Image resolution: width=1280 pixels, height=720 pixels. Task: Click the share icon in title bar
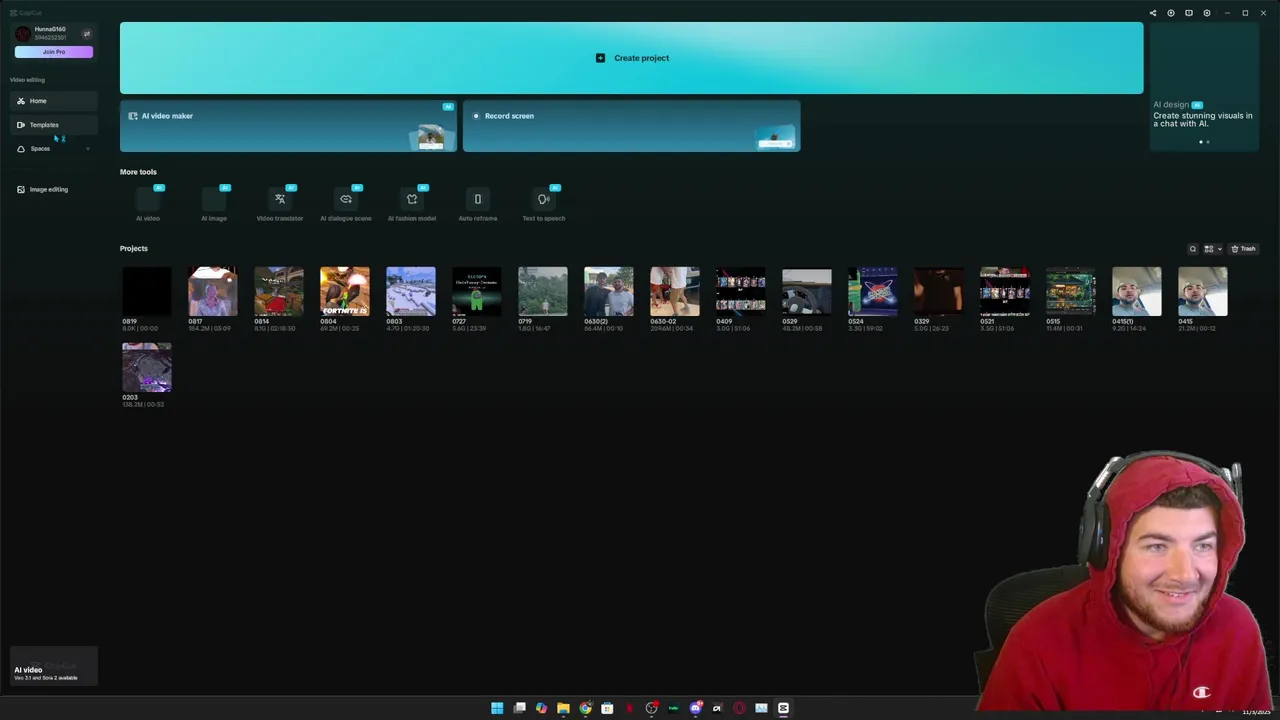(1153, 13)
